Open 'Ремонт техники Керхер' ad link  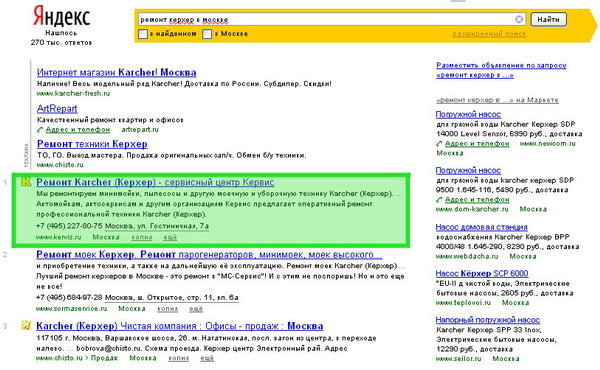92,144
